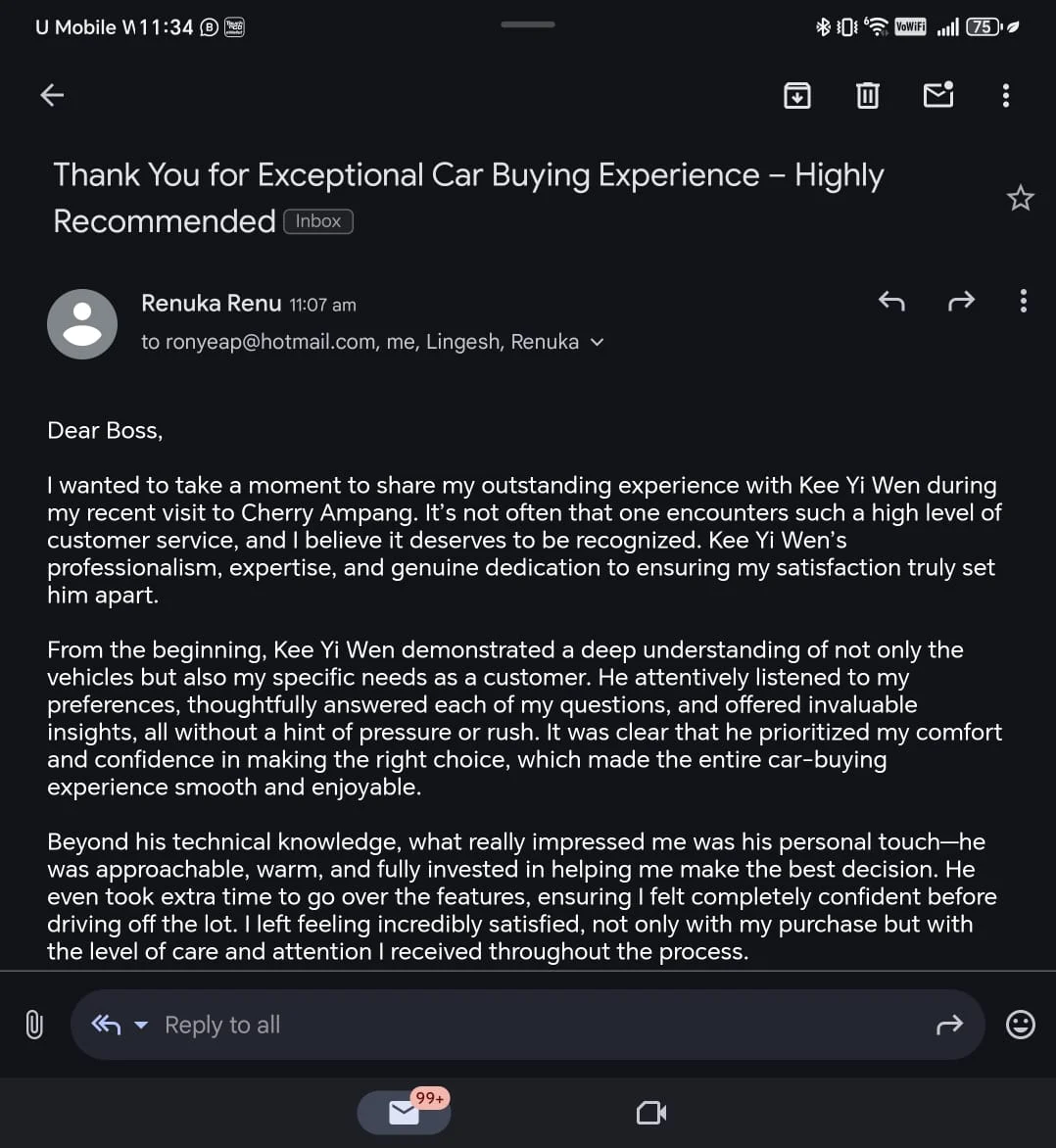Attach a file with paperclip icon
Image resolution: width=1056 pixels, height=1148 pixels.
pyautogui.click(x=34, y=1025)
